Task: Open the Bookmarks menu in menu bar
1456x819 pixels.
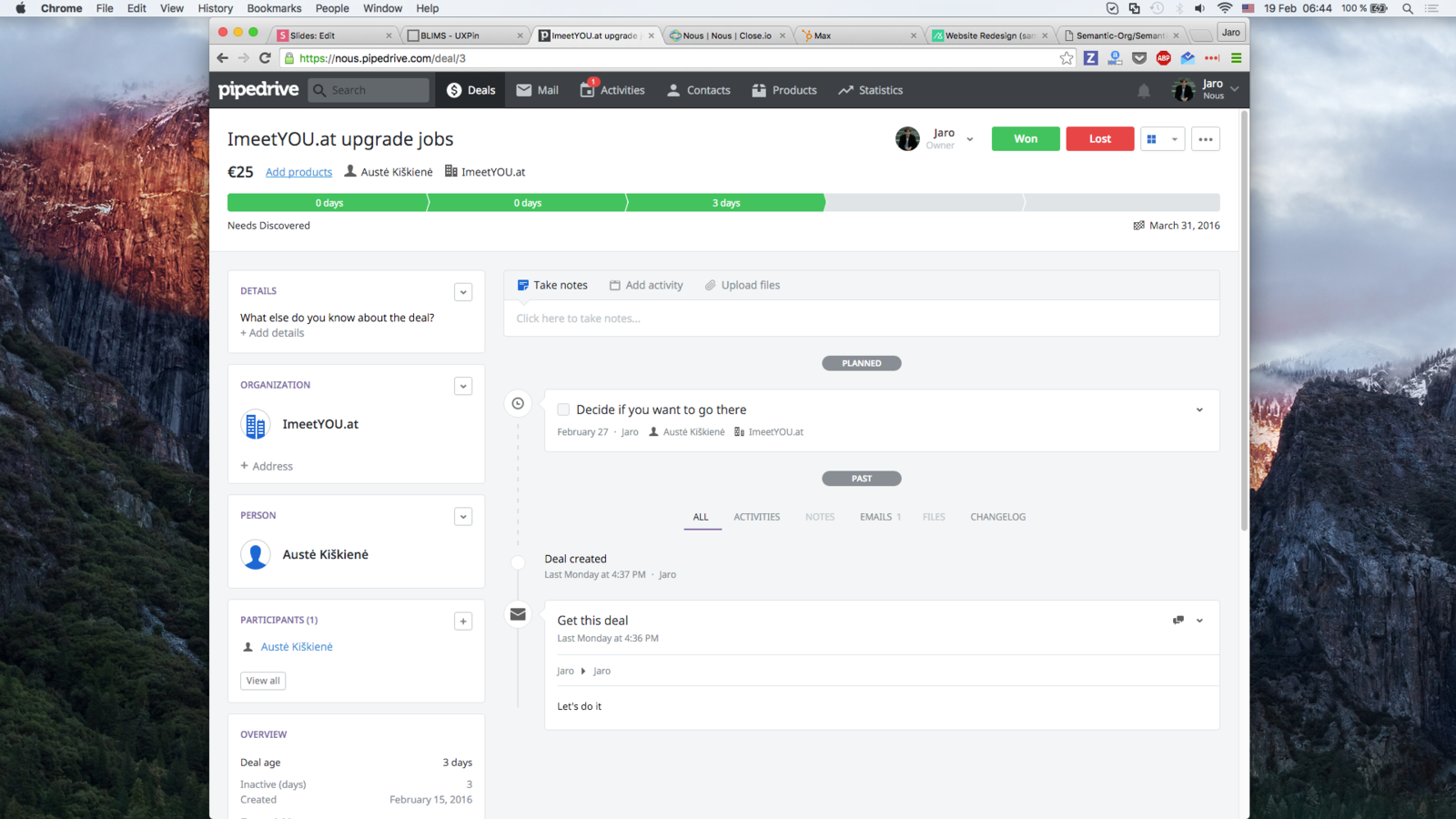Action: tap(274, 8)
